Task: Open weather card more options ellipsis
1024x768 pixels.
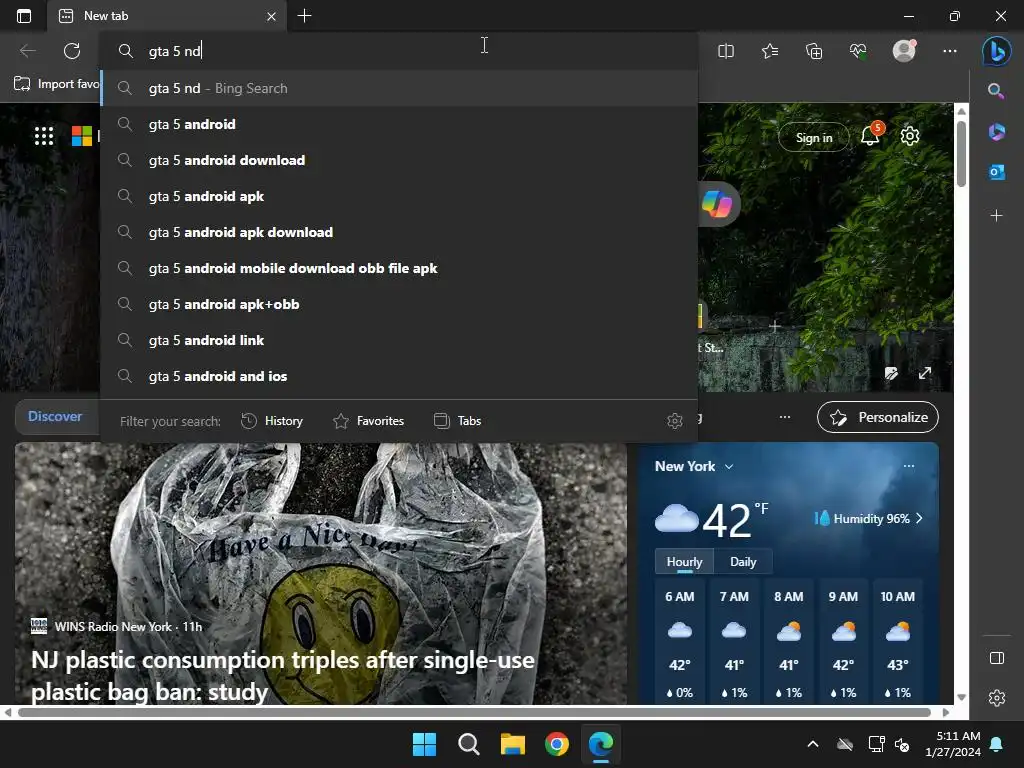Action: point(908,466)
